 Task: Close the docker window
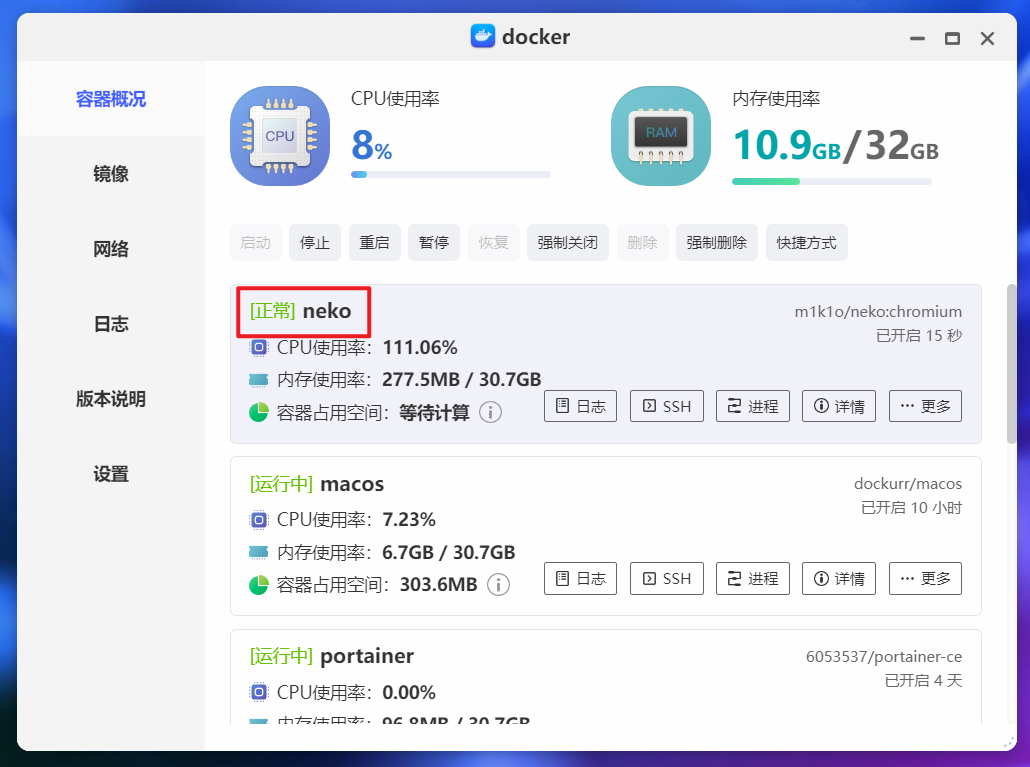click(x=987, y=39)
